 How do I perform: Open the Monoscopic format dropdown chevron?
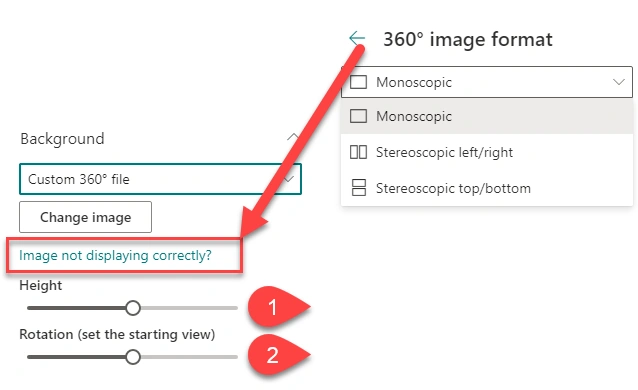coord(618,82)
